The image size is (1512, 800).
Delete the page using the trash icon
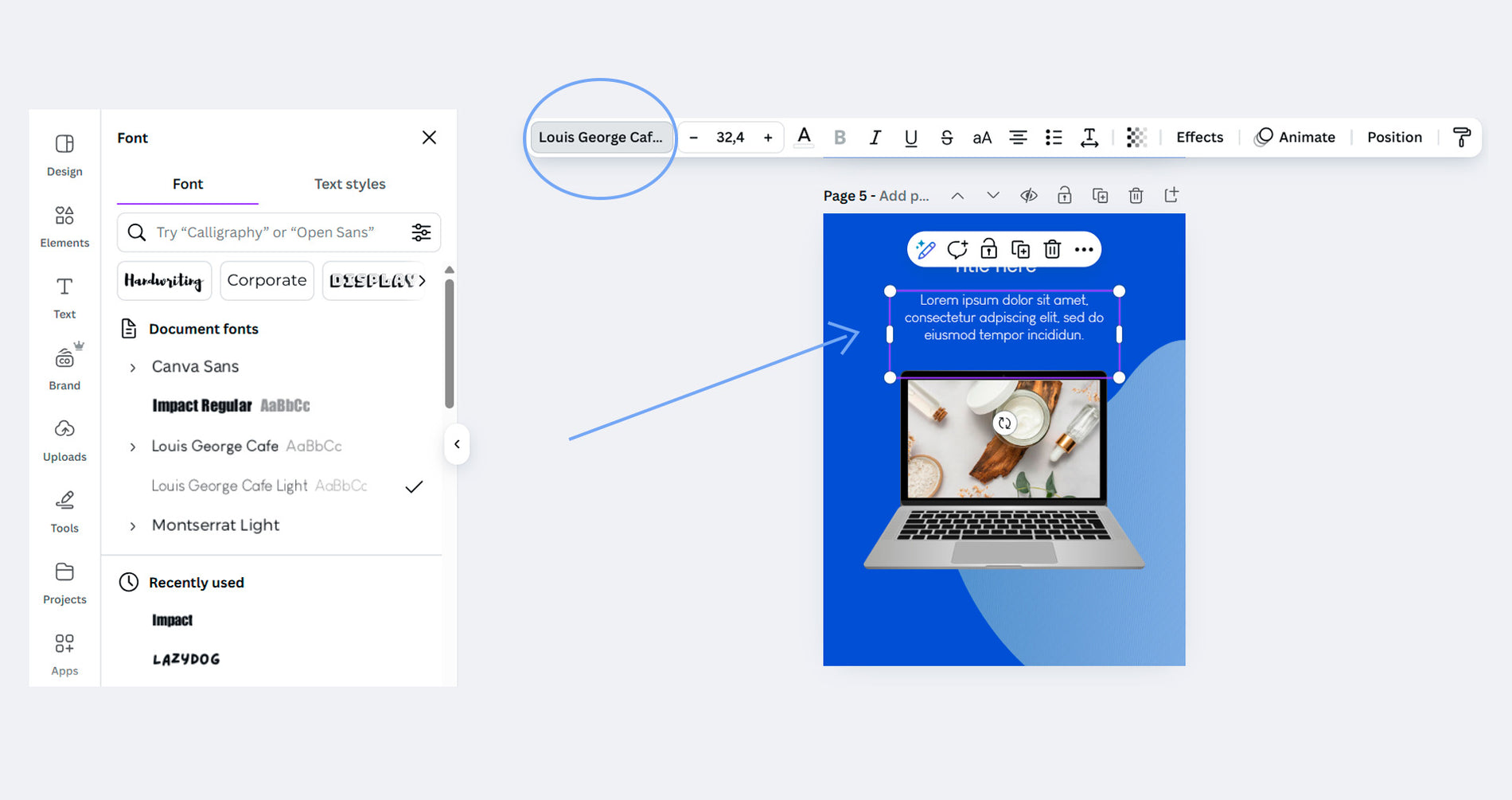tap(1136, 196)
